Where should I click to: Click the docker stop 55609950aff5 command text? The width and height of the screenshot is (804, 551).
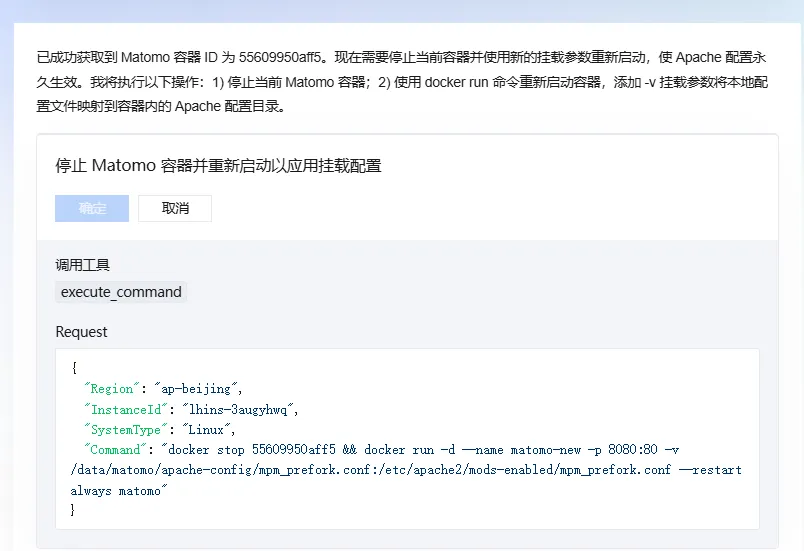click(252, 450)
